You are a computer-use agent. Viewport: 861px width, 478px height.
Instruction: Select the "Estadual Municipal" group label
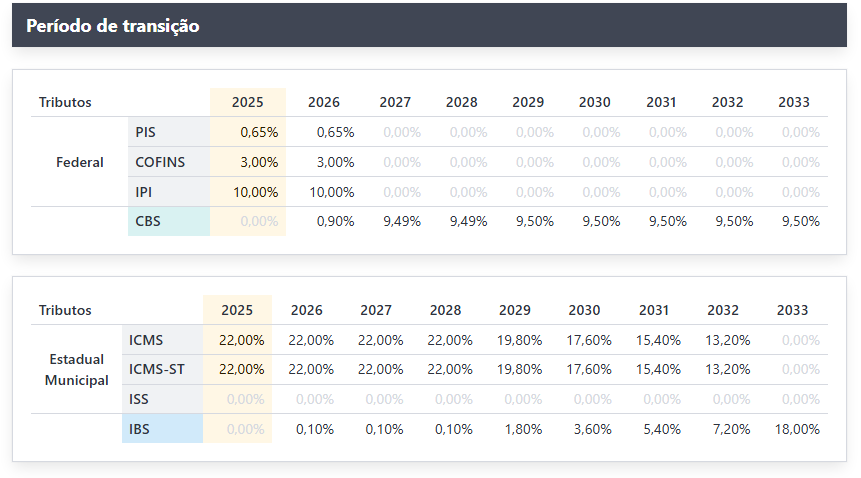click(x=78, y=369)
